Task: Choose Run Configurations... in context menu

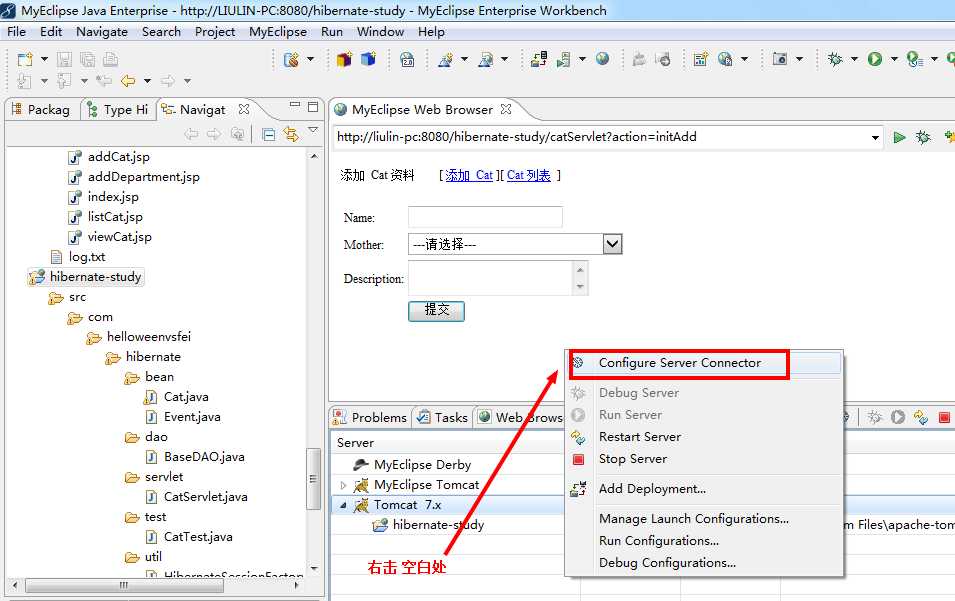Action: (705, 541)
